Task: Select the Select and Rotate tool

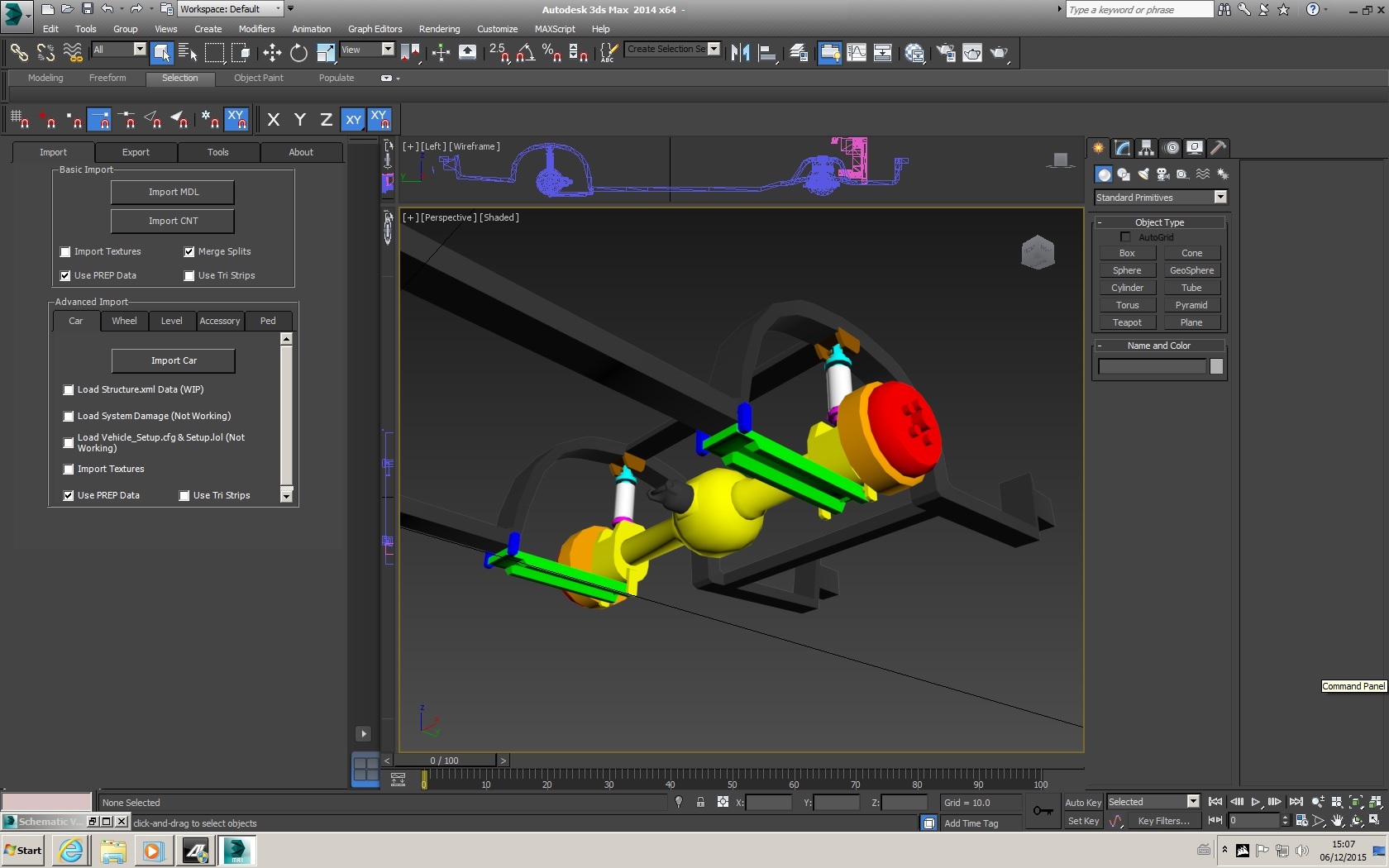Action: tap(298, 53)
